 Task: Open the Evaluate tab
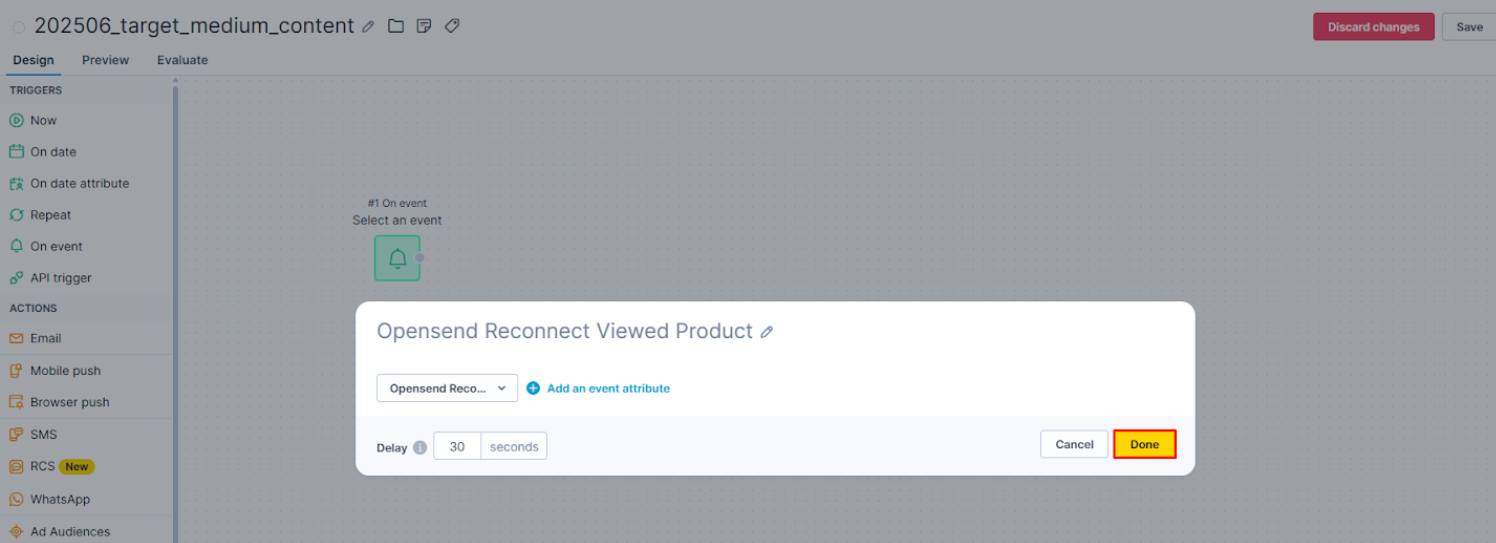click(x=182, y=60)
